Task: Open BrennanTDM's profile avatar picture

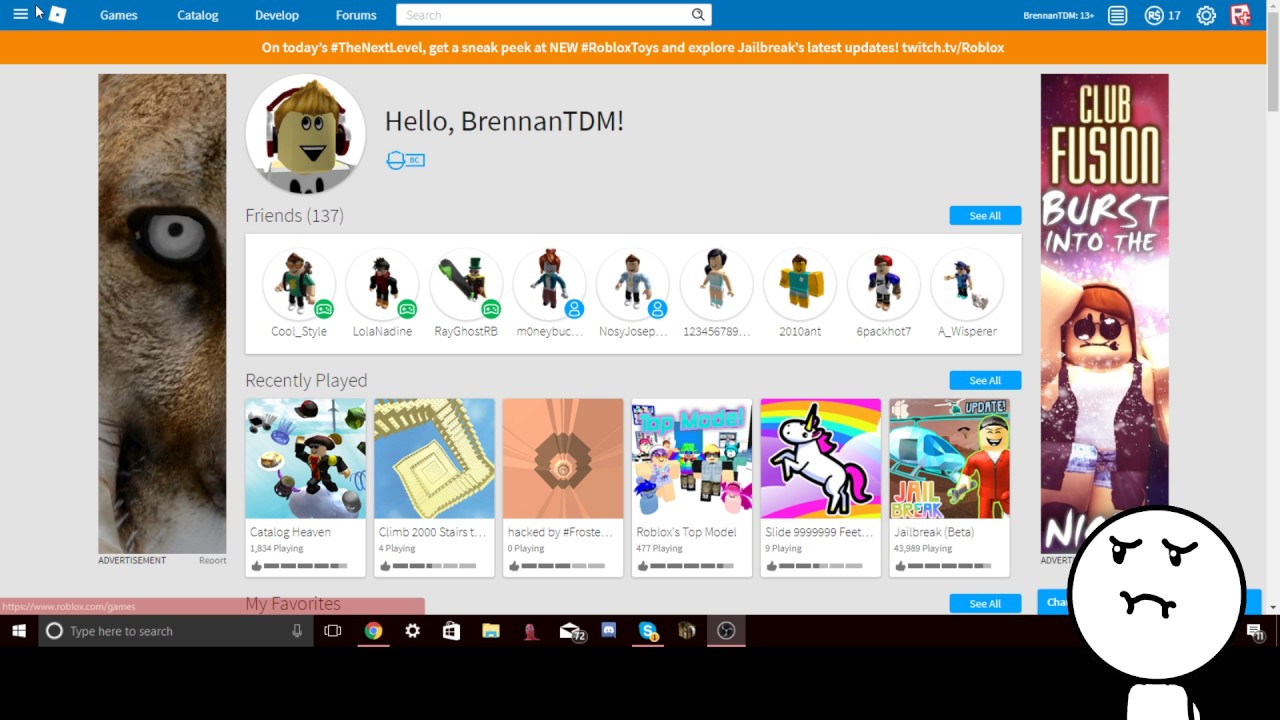Action: tap(306, 134)
